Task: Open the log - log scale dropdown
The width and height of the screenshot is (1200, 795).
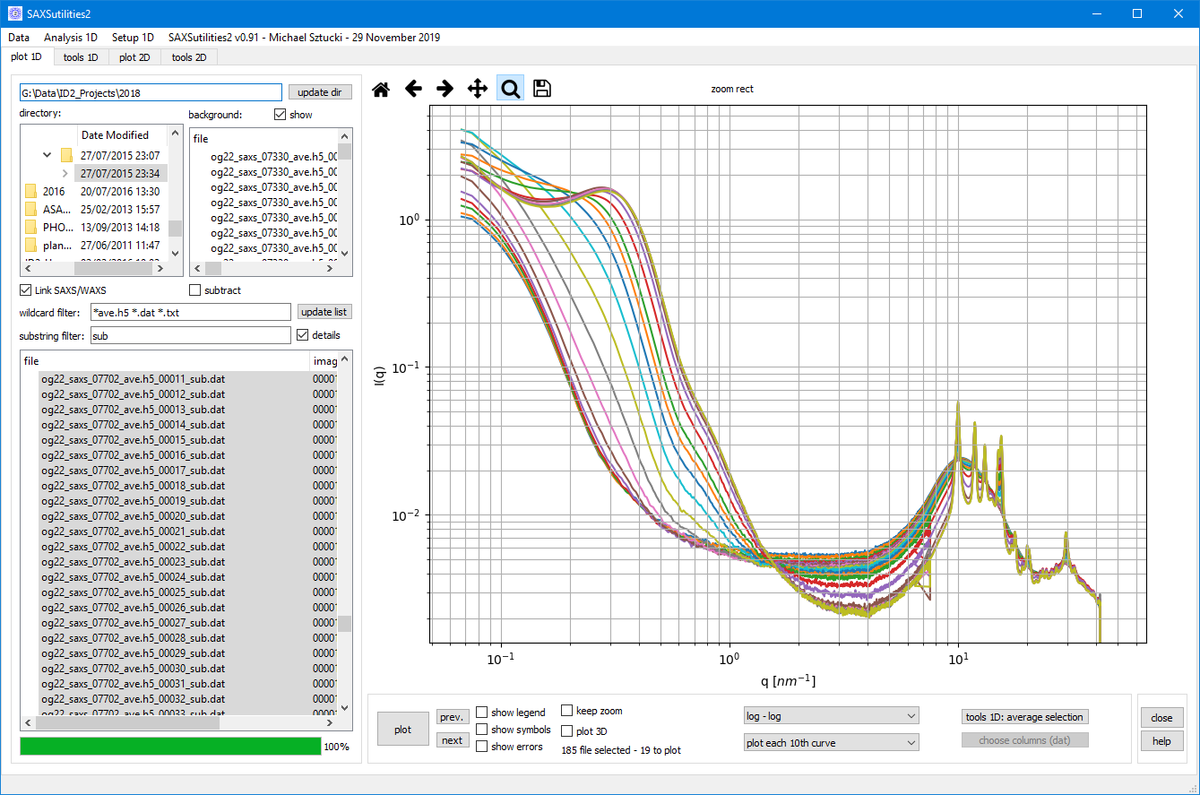Action: tap(830, 716)
